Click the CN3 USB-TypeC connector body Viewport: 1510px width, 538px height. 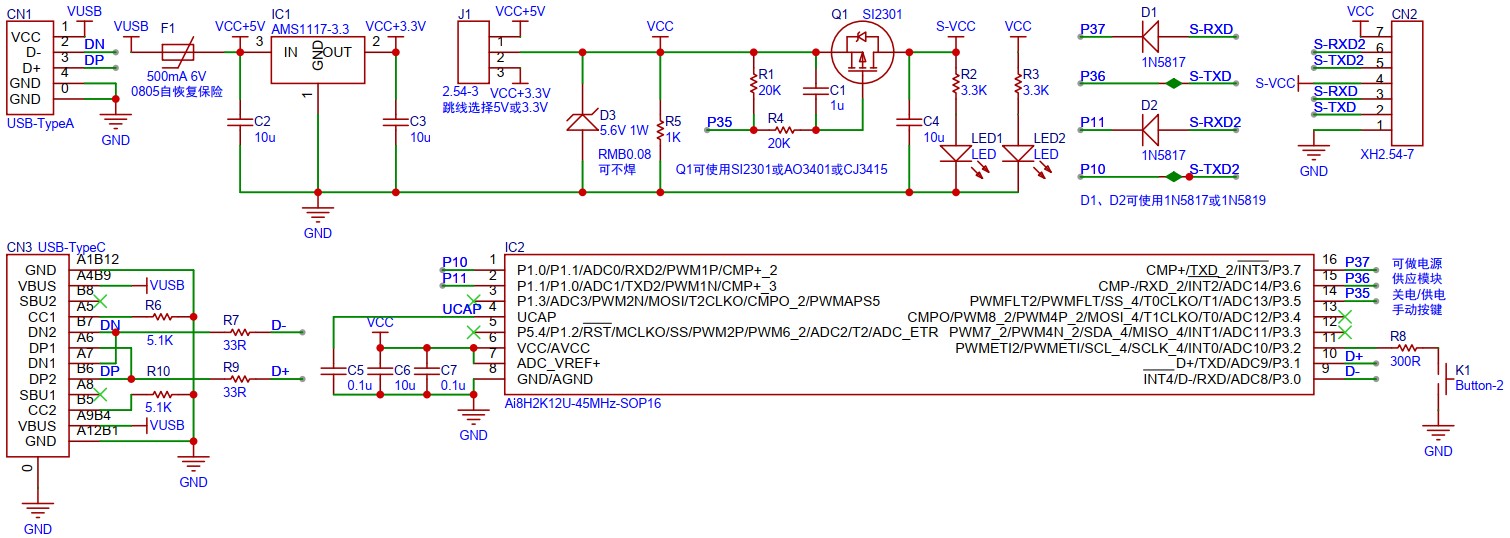coord(40,356)
